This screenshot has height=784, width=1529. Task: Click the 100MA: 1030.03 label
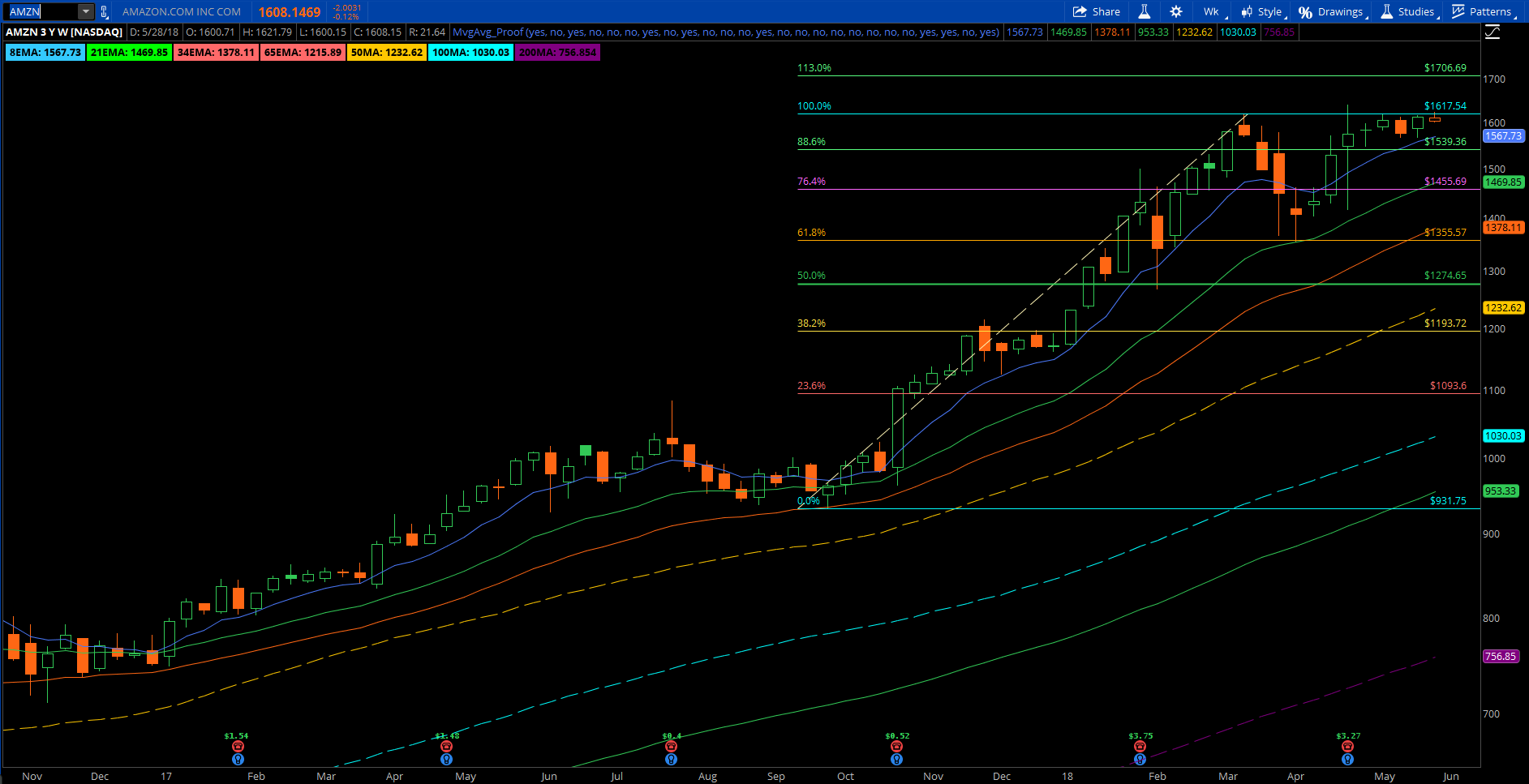[471, 53]
